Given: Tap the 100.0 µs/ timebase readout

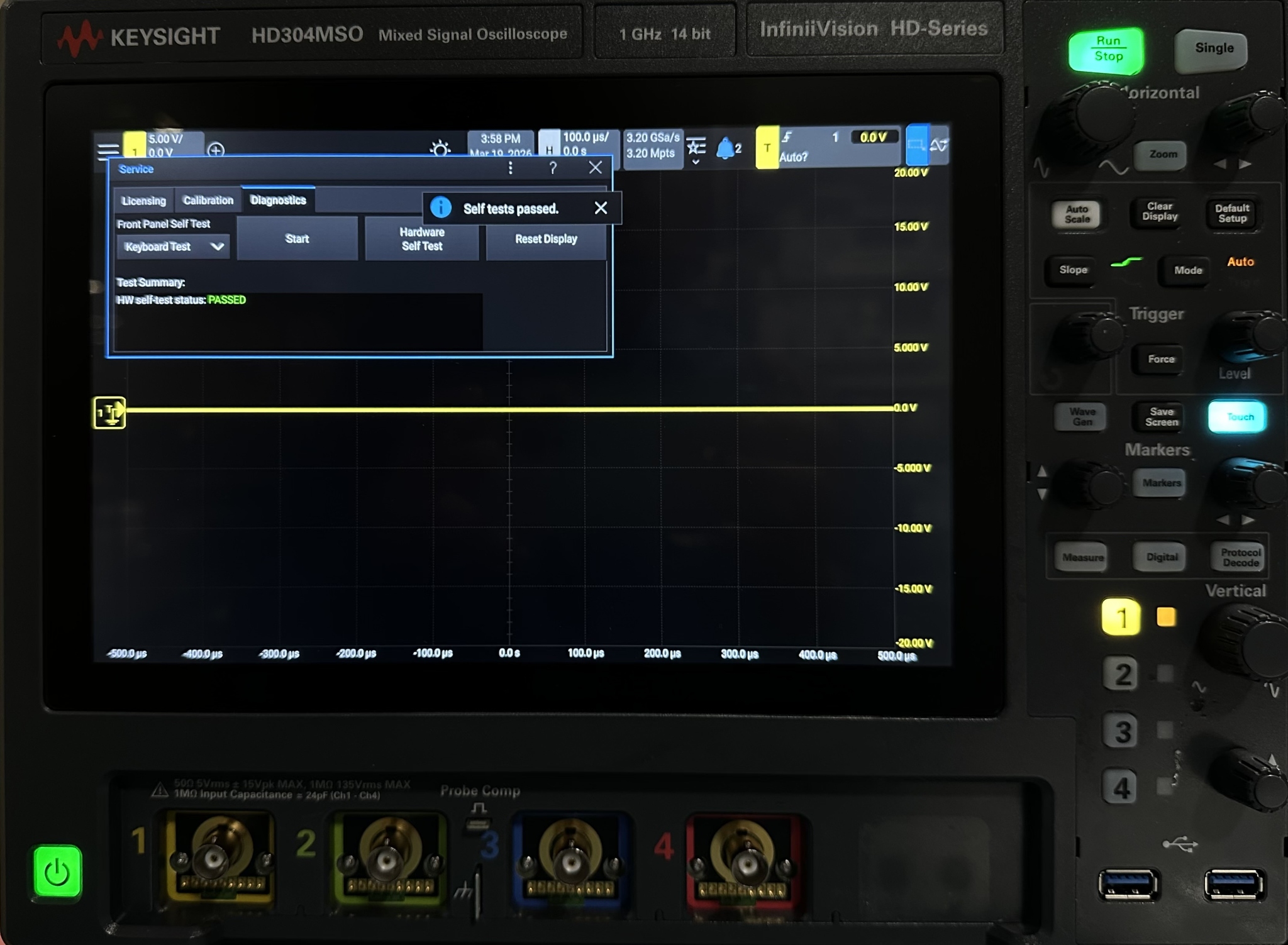Looking at the screenshot, I should [x=586, y=137].
